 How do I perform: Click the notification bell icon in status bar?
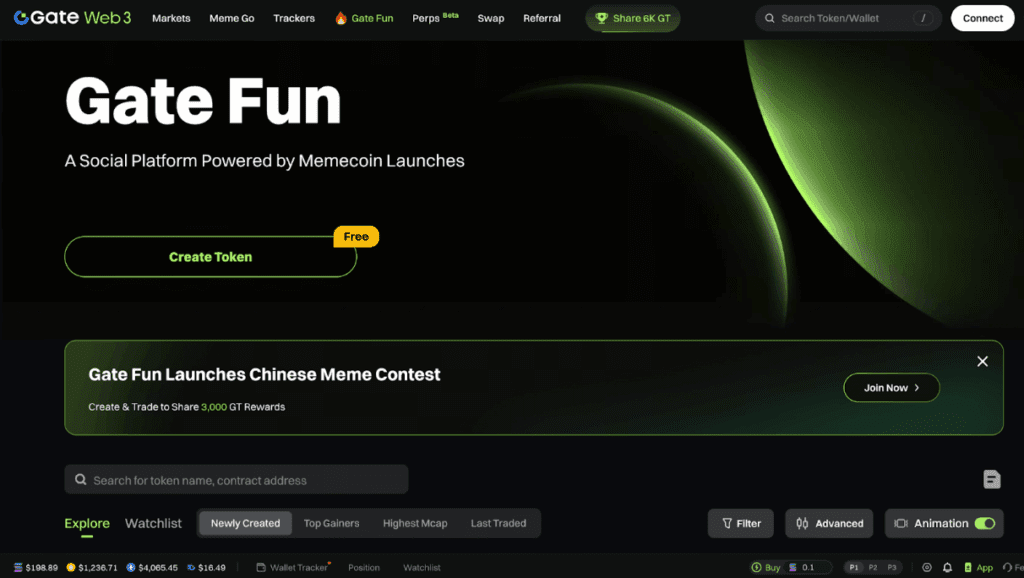tap(947, 568)
